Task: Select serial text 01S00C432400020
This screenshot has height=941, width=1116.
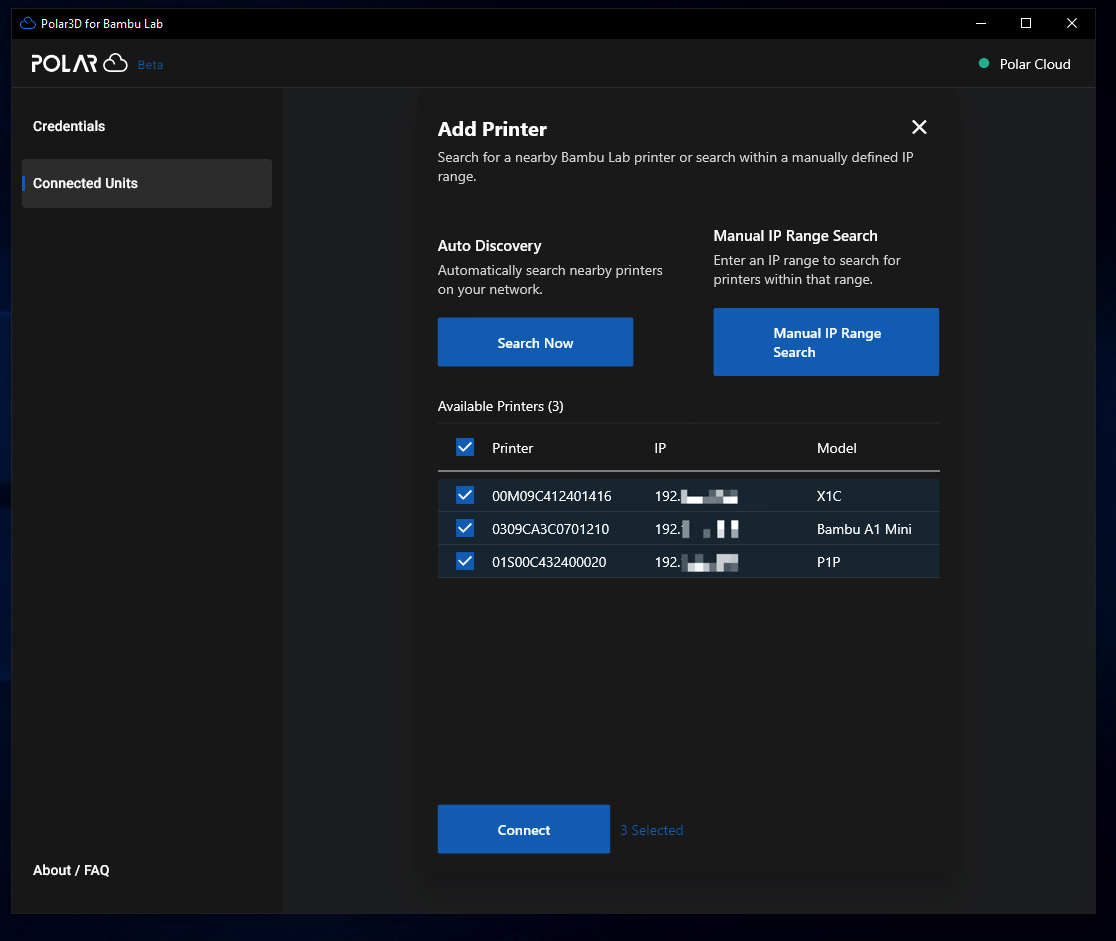Action: (549, 562)
